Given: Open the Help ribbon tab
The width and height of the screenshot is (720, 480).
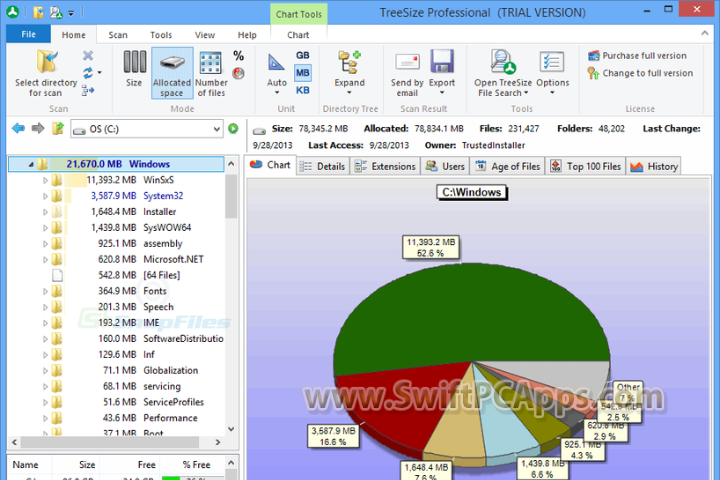Looking at the screenshot, I should 247,35.
